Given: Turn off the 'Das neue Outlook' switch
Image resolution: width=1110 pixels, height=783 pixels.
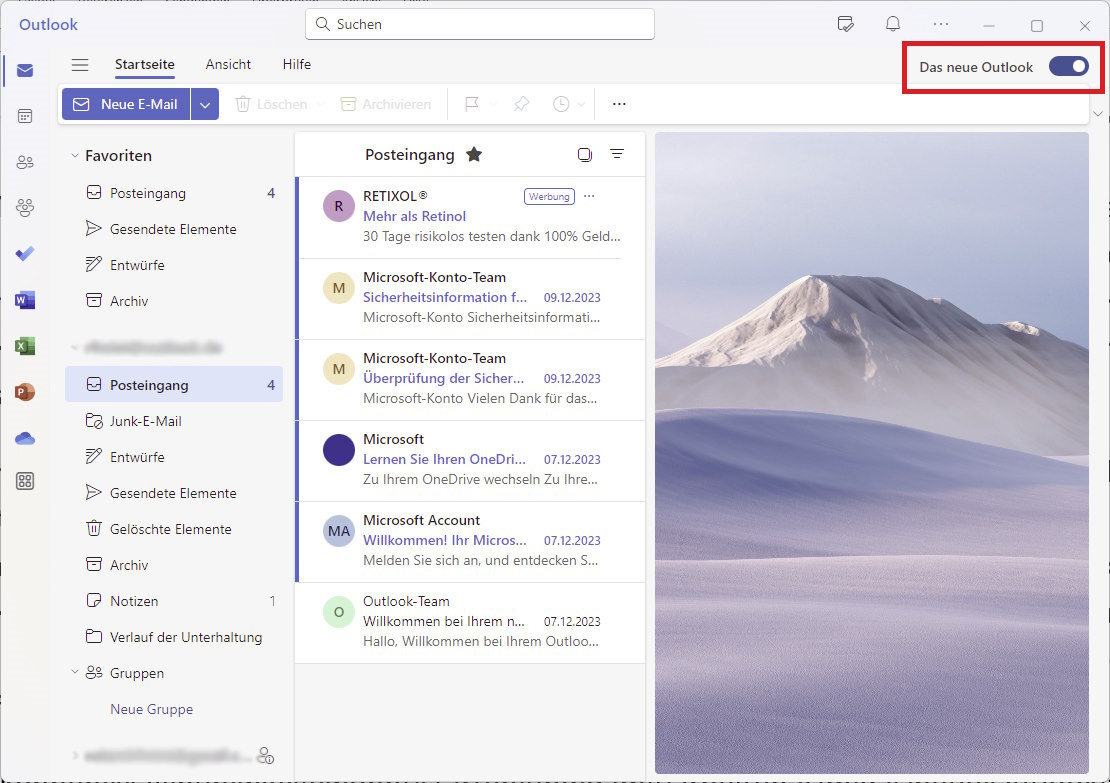Looking at the screenshot, I should [x=1068, y=67].
